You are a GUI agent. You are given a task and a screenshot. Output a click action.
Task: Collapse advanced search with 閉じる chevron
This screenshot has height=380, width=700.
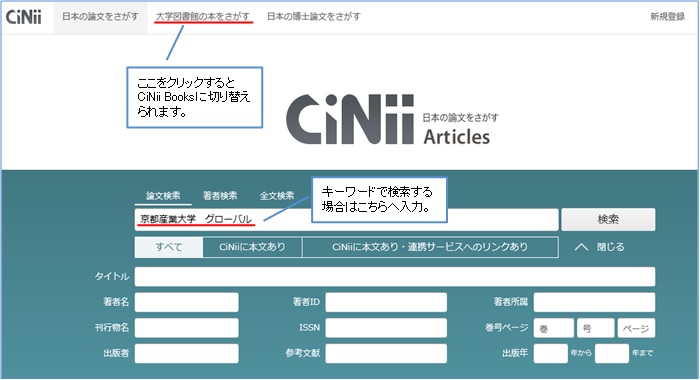click(599, 247)
